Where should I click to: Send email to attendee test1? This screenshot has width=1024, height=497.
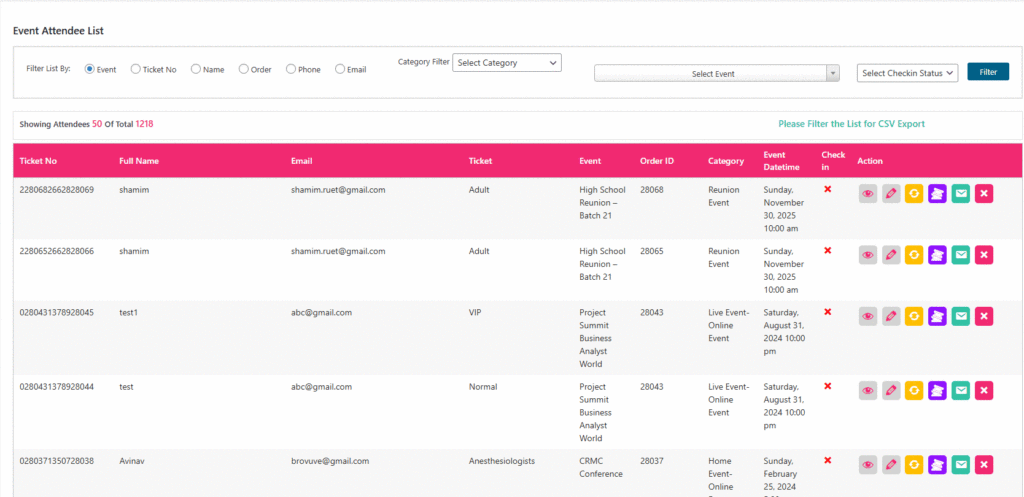coord(961,316)
